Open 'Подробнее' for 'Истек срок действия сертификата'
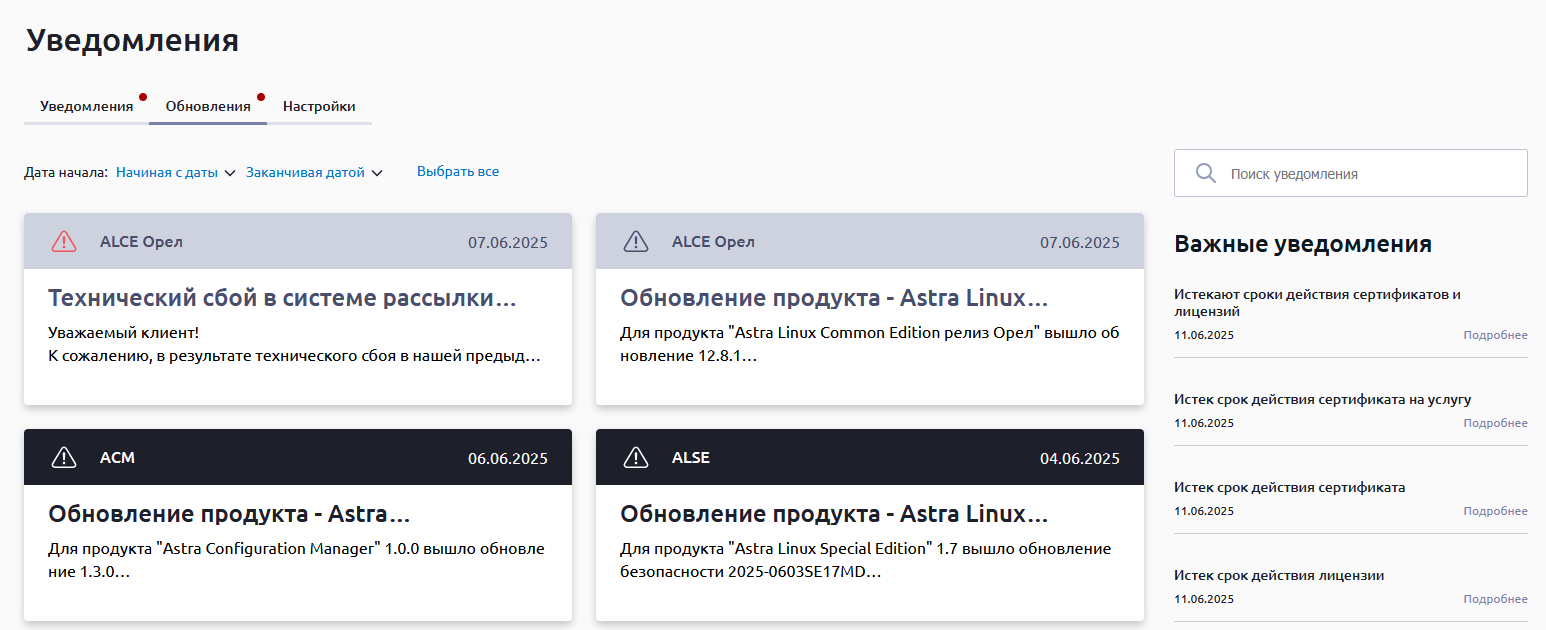This screenshot has width=1546, height=630. tap(1495, 511)
